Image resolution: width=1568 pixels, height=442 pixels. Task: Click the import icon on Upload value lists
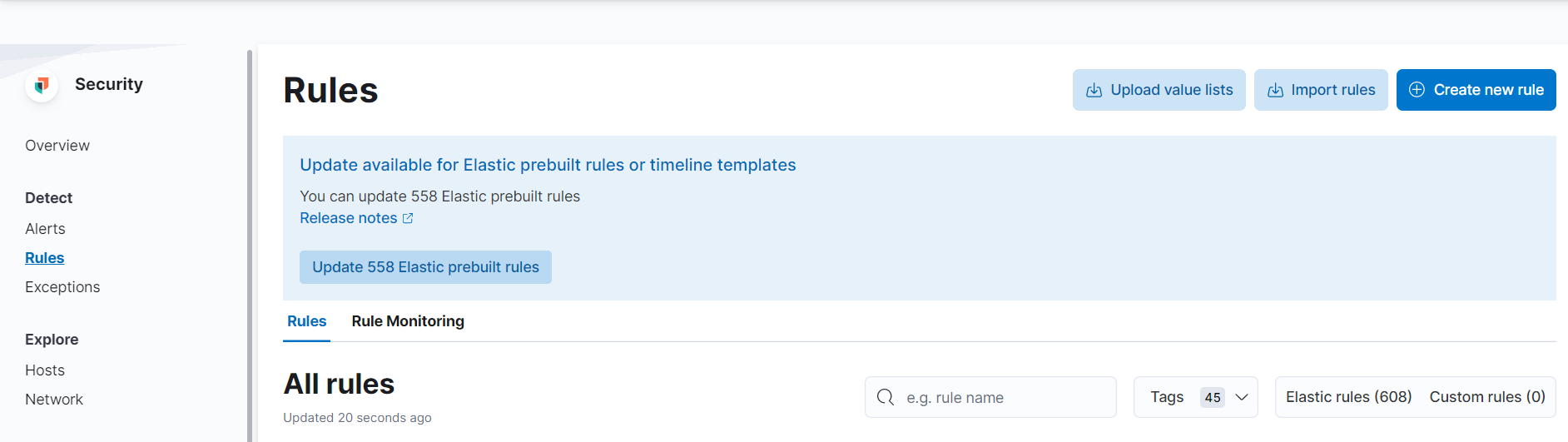tap(1094, 90)
